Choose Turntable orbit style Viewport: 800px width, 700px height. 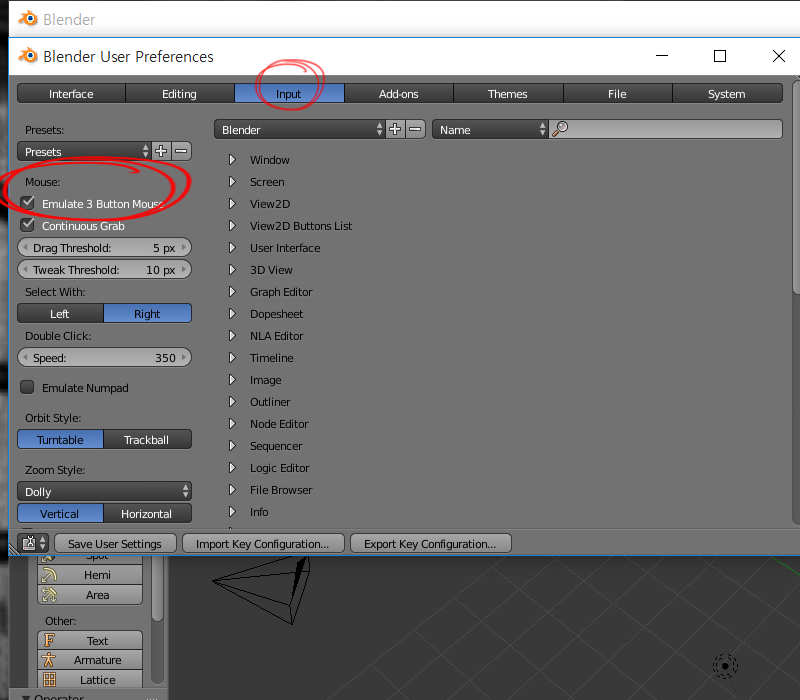(60, 439)
